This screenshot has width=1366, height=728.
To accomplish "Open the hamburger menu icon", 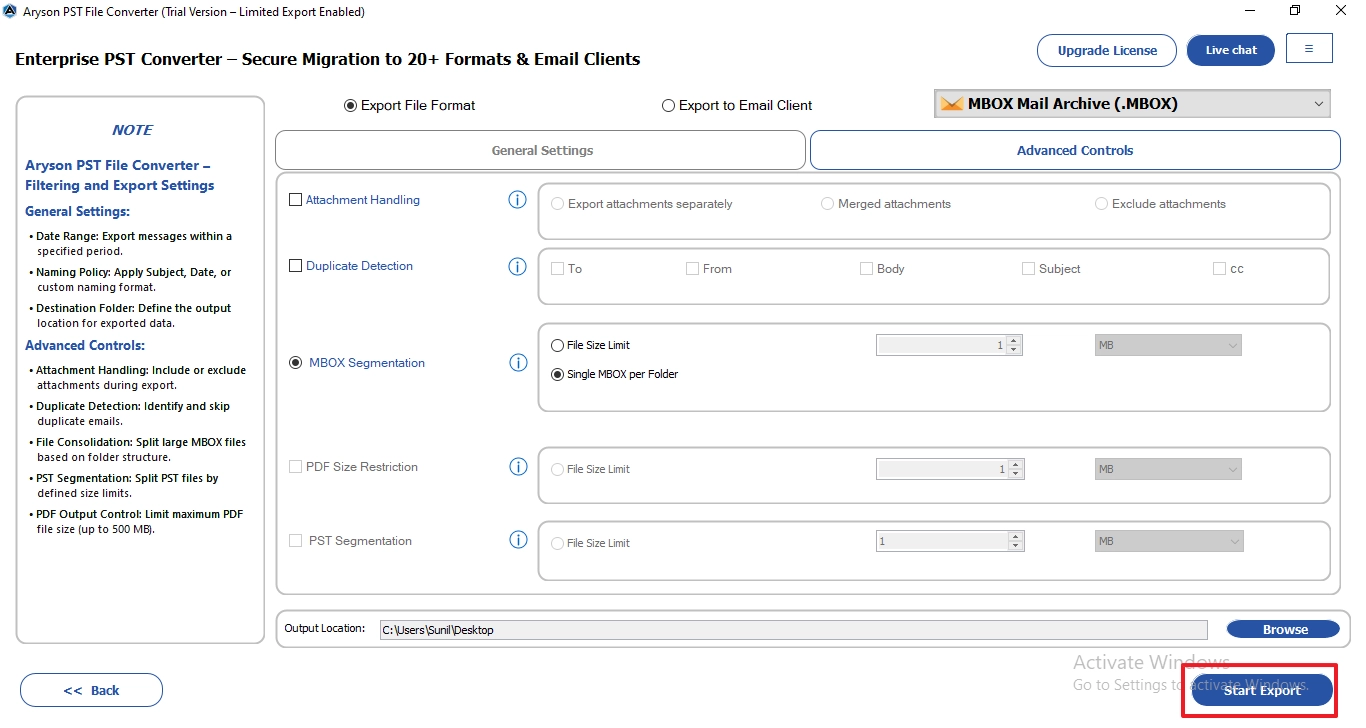I will (1309, 48).
